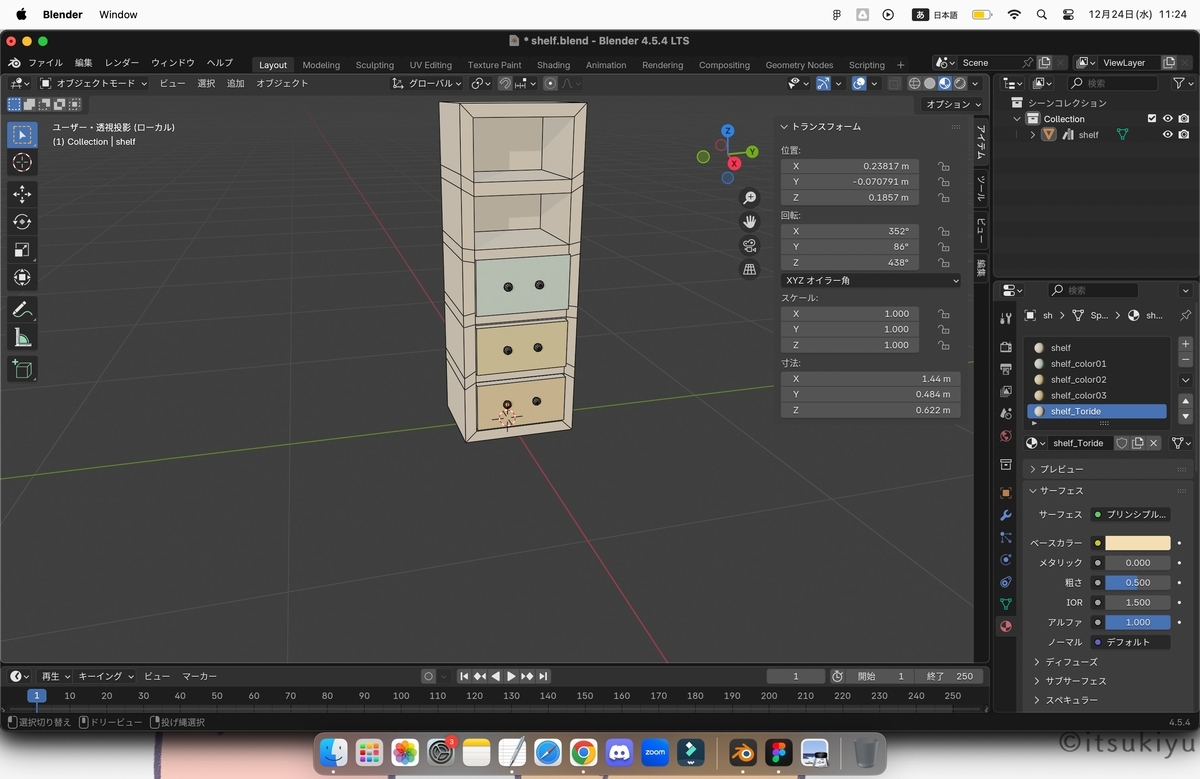Select the Measure tool
Viewport: 1200px width, 779px height.
(x=22, y=338)
